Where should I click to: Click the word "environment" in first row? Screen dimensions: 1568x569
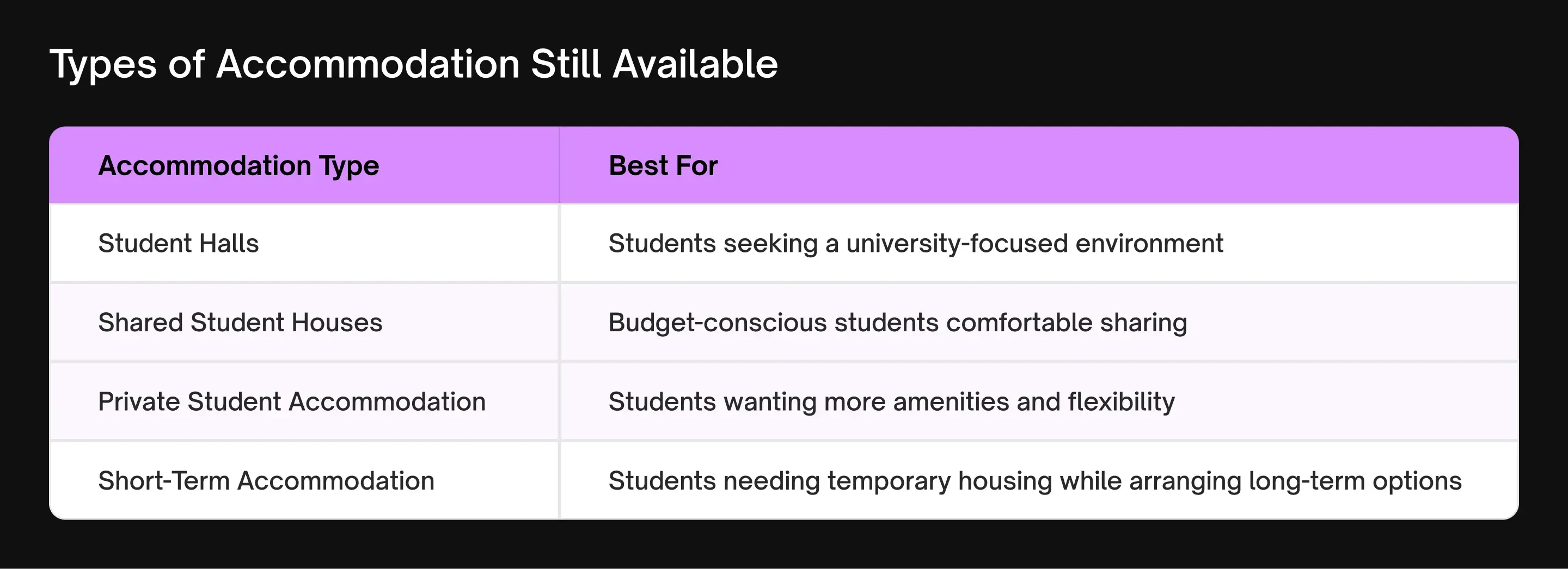click(x=1149, y=243)
